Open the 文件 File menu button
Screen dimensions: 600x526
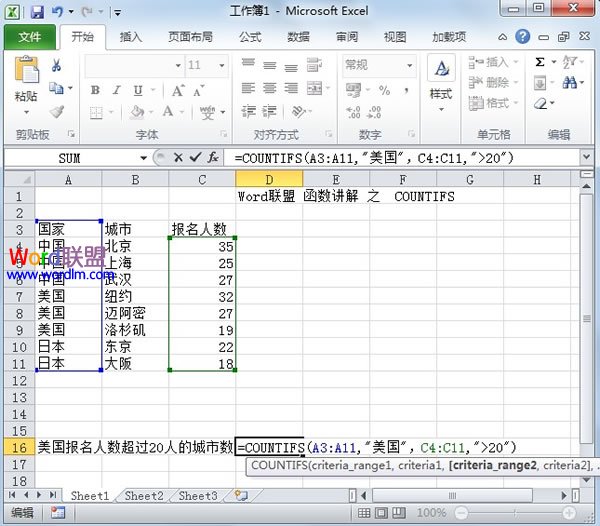(x=30, y=37)
